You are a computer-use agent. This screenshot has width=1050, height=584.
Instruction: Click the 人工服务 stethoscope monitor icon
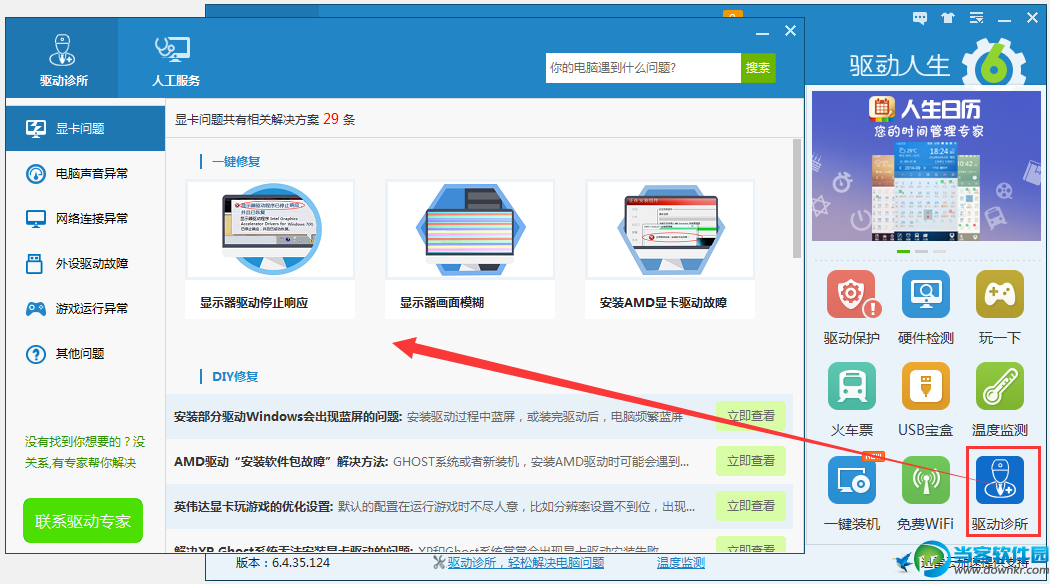coord(173,50)
